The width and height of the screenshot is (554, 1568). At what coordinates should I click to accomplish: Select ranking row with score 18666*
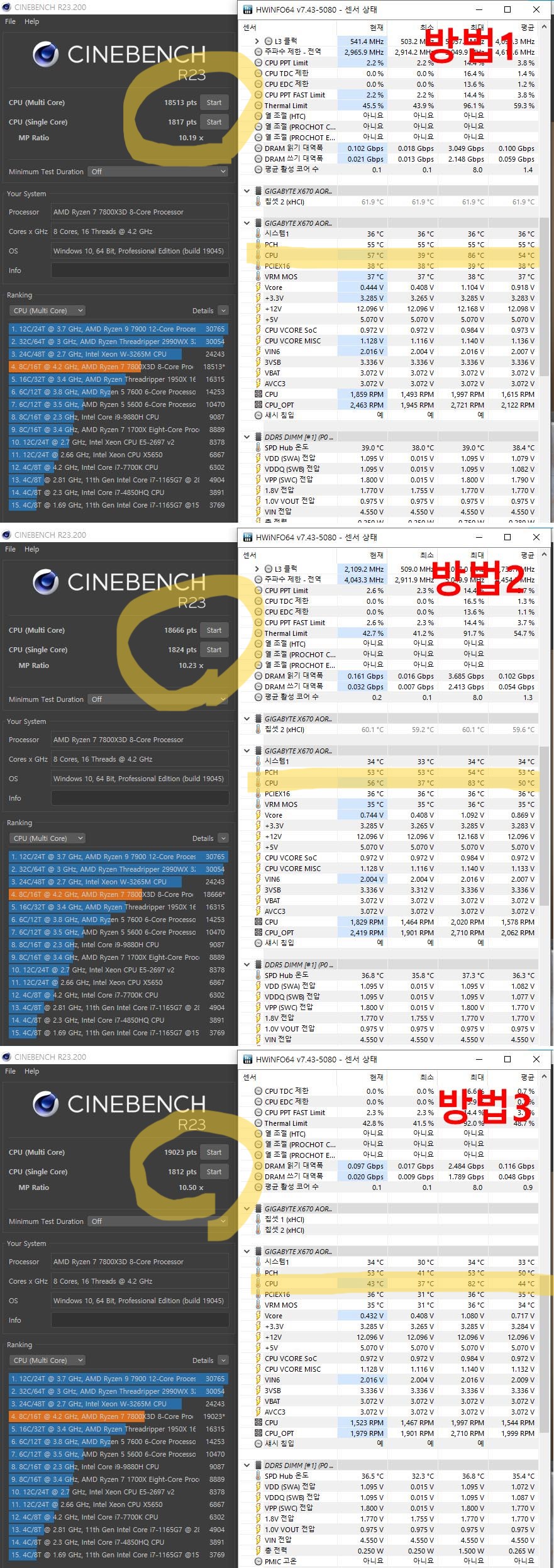tap(118, 894)
